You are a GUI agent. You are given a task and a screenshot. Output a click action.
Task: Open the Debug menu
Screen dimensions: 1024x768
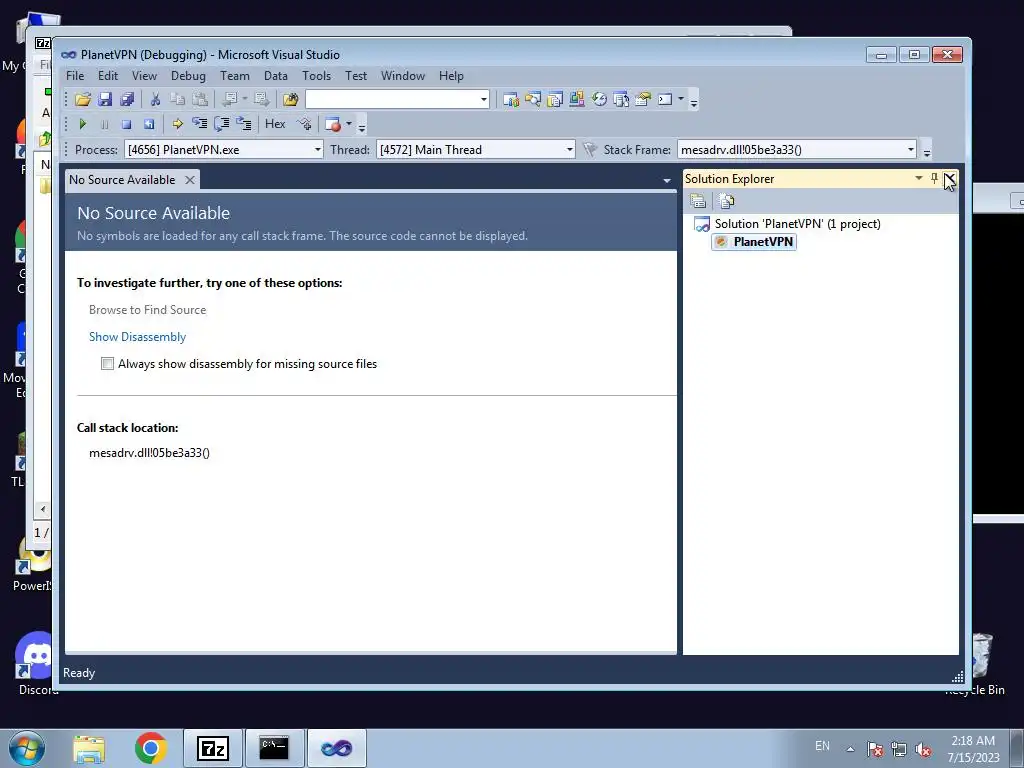coord(188,76)
